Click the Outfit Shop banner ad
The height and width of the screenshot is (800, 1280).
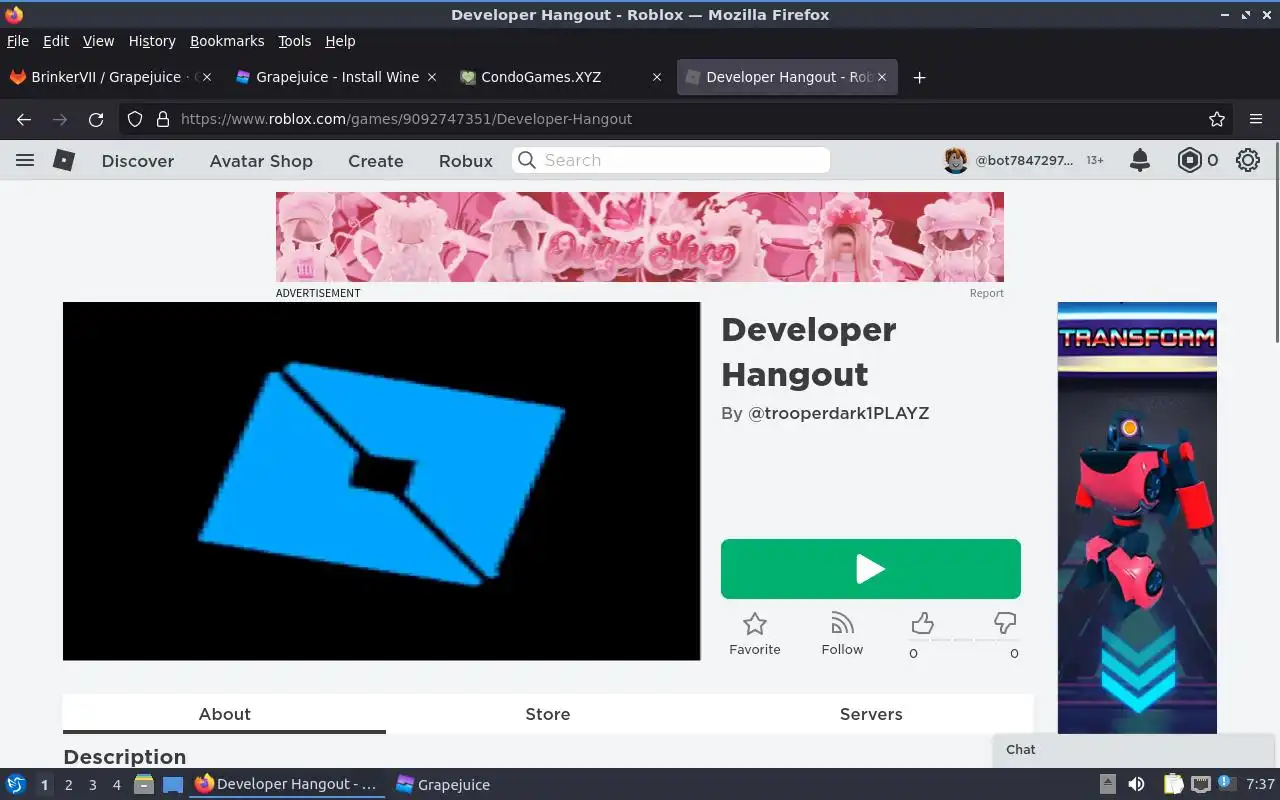click(640, 237)
